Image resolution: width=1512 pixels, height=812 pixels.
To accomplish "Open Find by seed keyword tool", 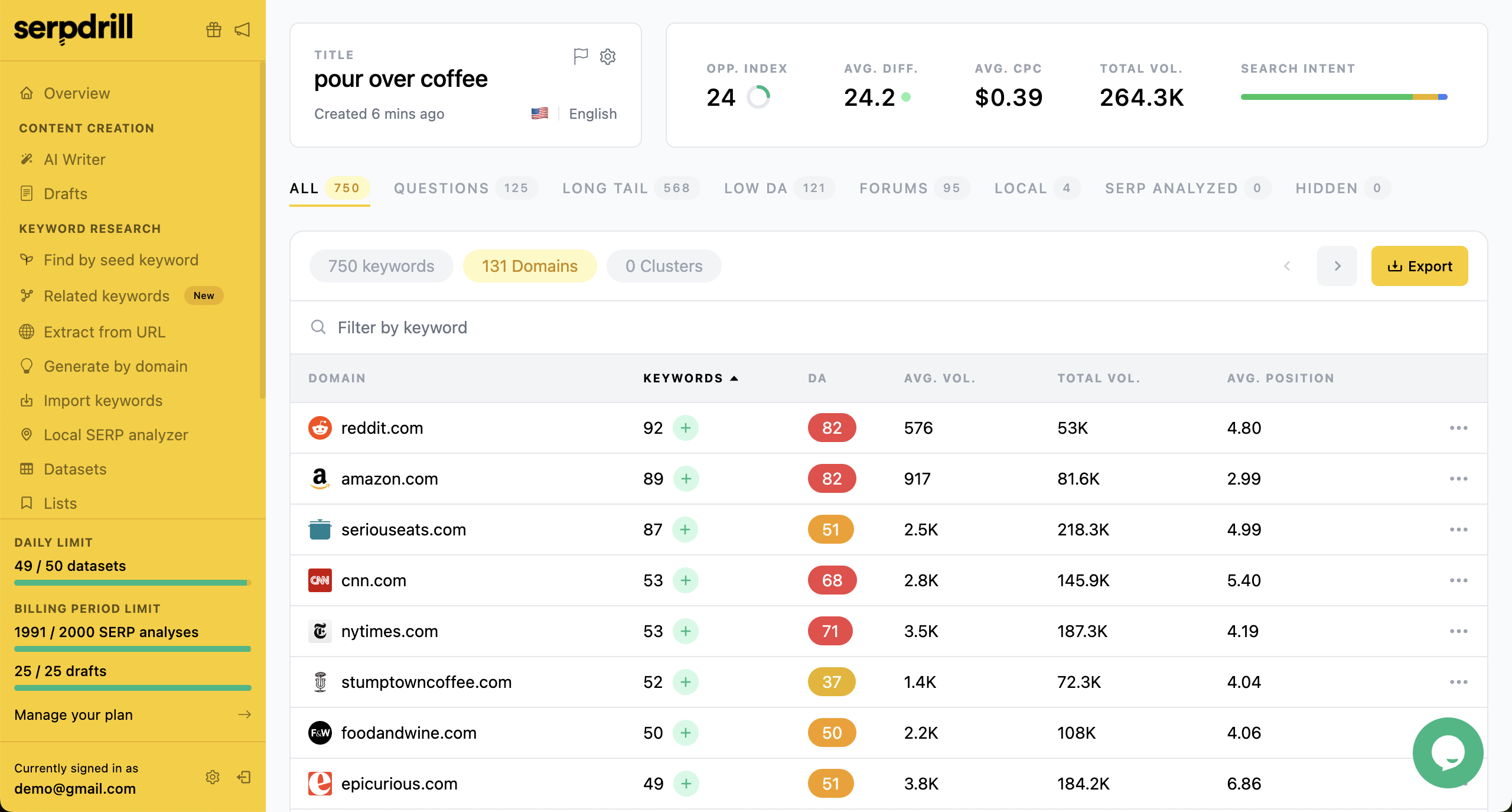I will click(x=120, y=259).
